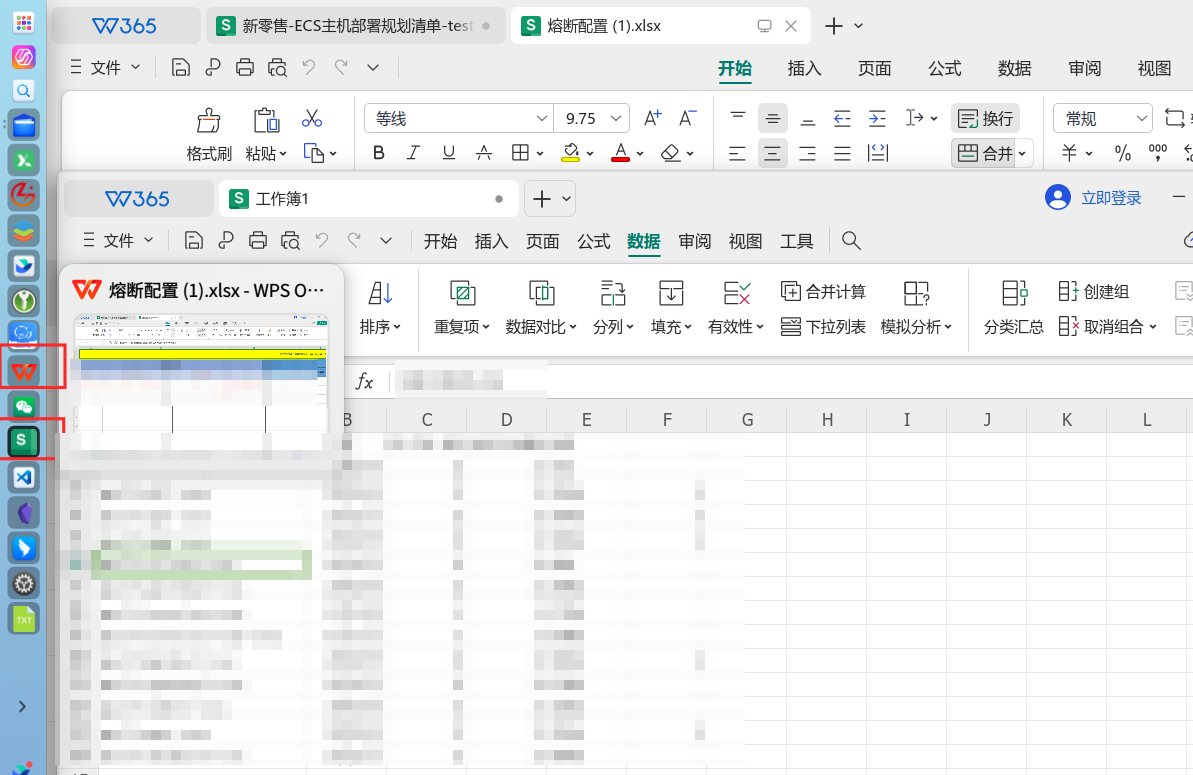This screenshot has width=1193, height=775.
Task: Click the 立即登录 sign-in link
Action: click(x=1111, y=198)
